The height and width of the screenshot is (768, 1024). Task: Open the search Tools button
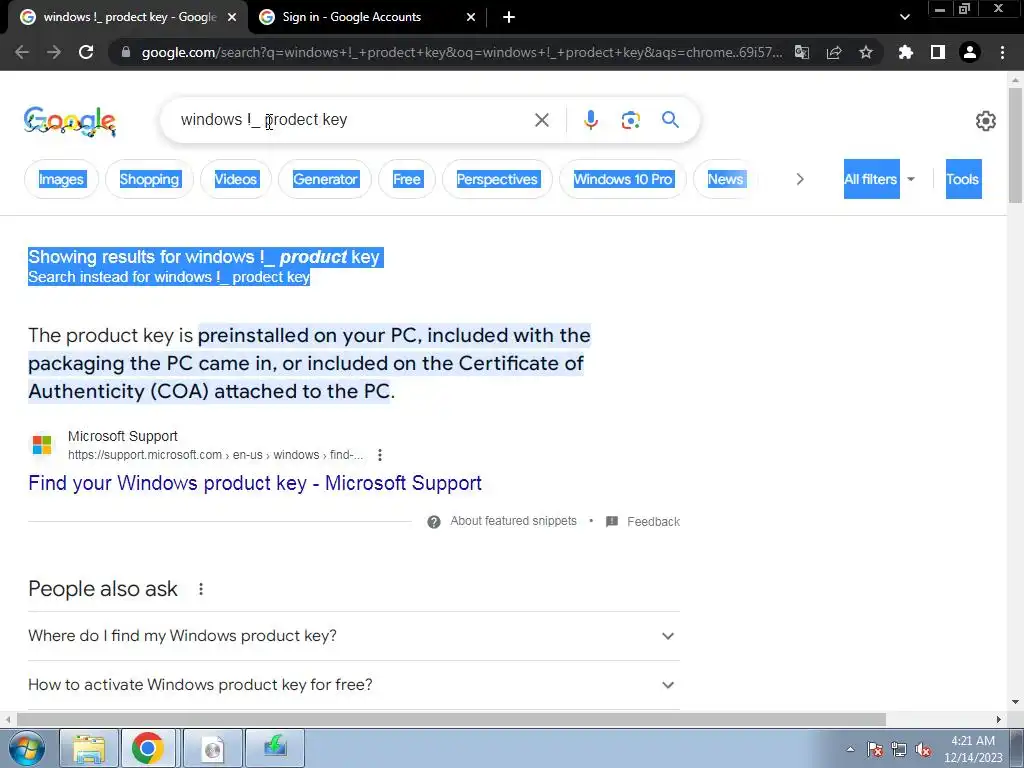pyautogui.click(x=963, y=179)
